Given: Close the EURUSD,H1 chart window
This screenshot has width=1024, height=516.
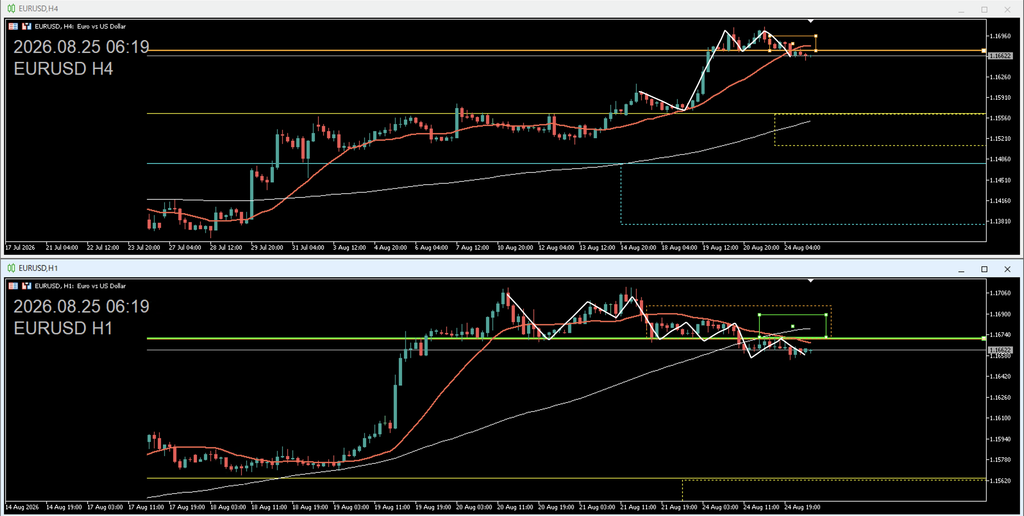Looking at the screenshot, I should pos(1007,269).
